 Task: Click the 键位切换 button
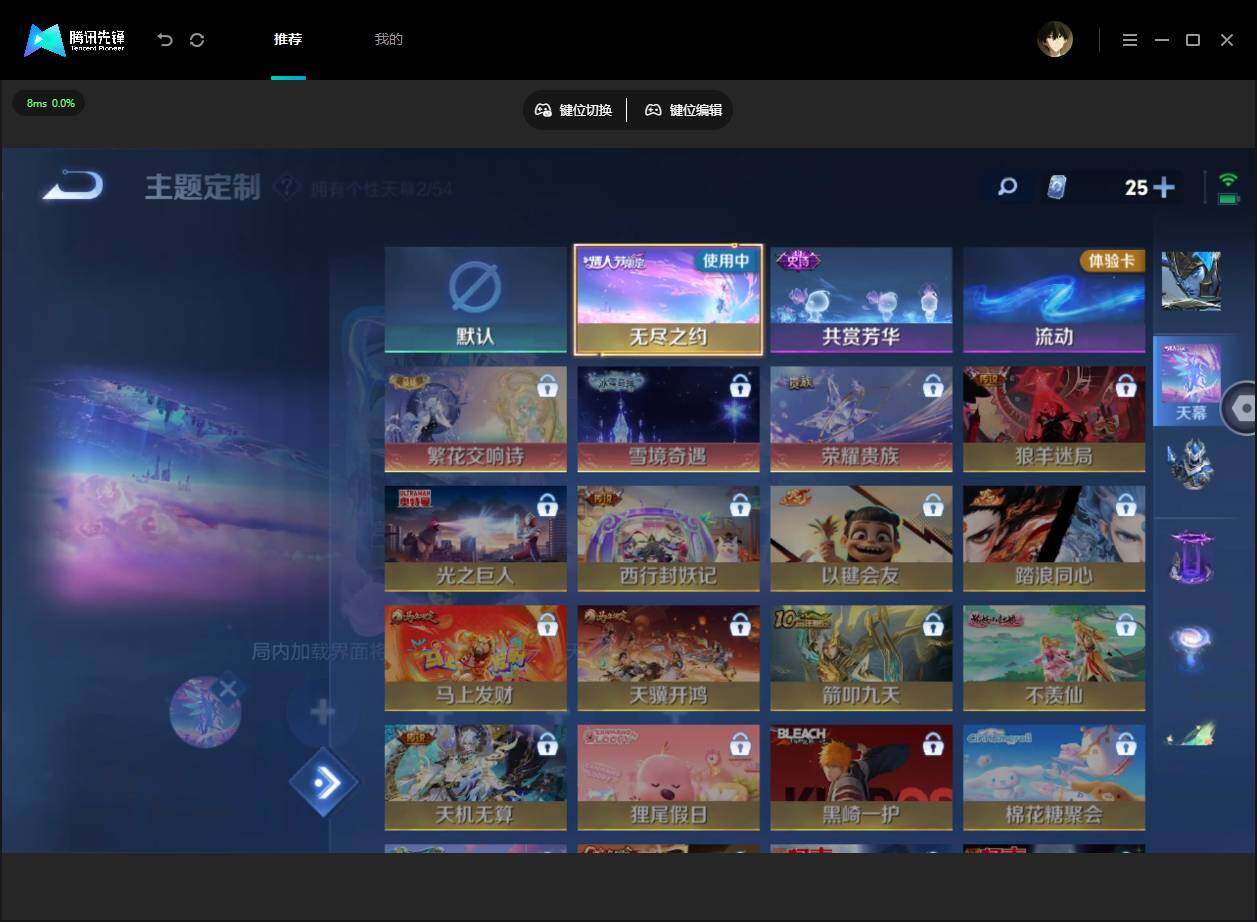pyautogui.click(x=574, y=110)
